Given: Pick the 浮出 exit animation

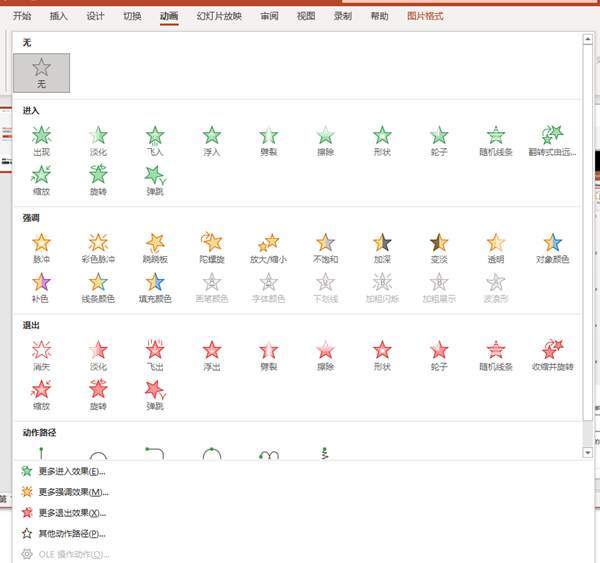Looking at the screenshot, I should 212,356.
